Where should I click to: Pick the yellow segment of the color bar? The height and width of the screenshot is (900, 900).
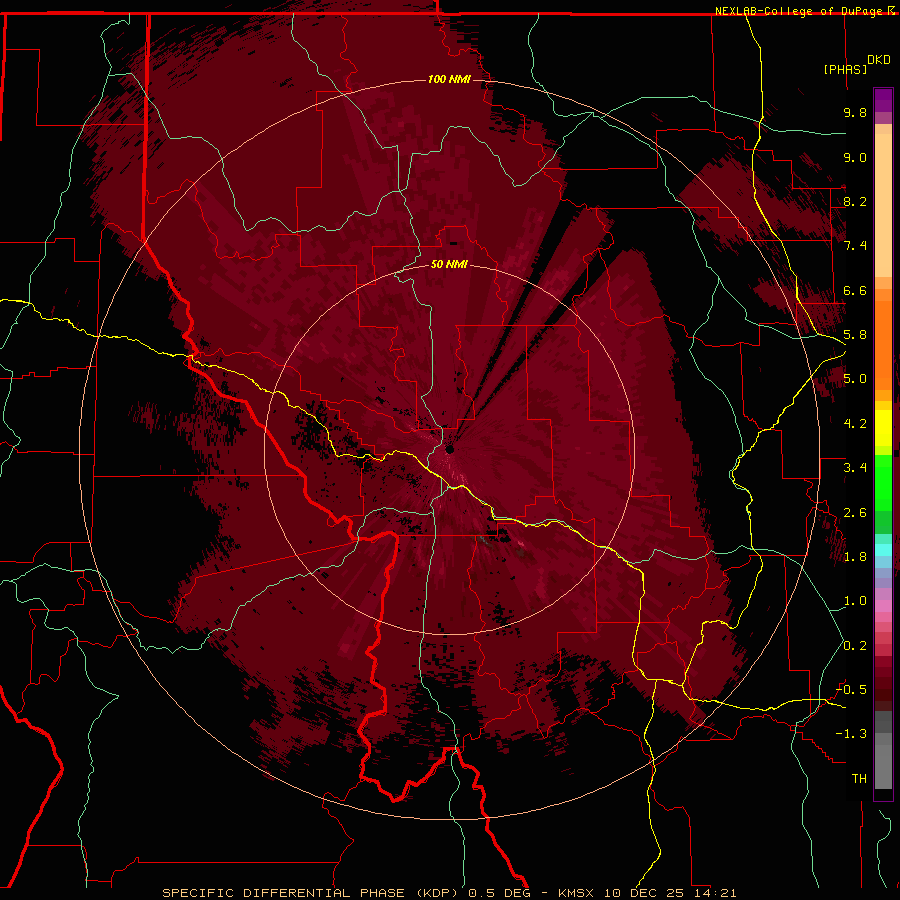coord(883,428)
